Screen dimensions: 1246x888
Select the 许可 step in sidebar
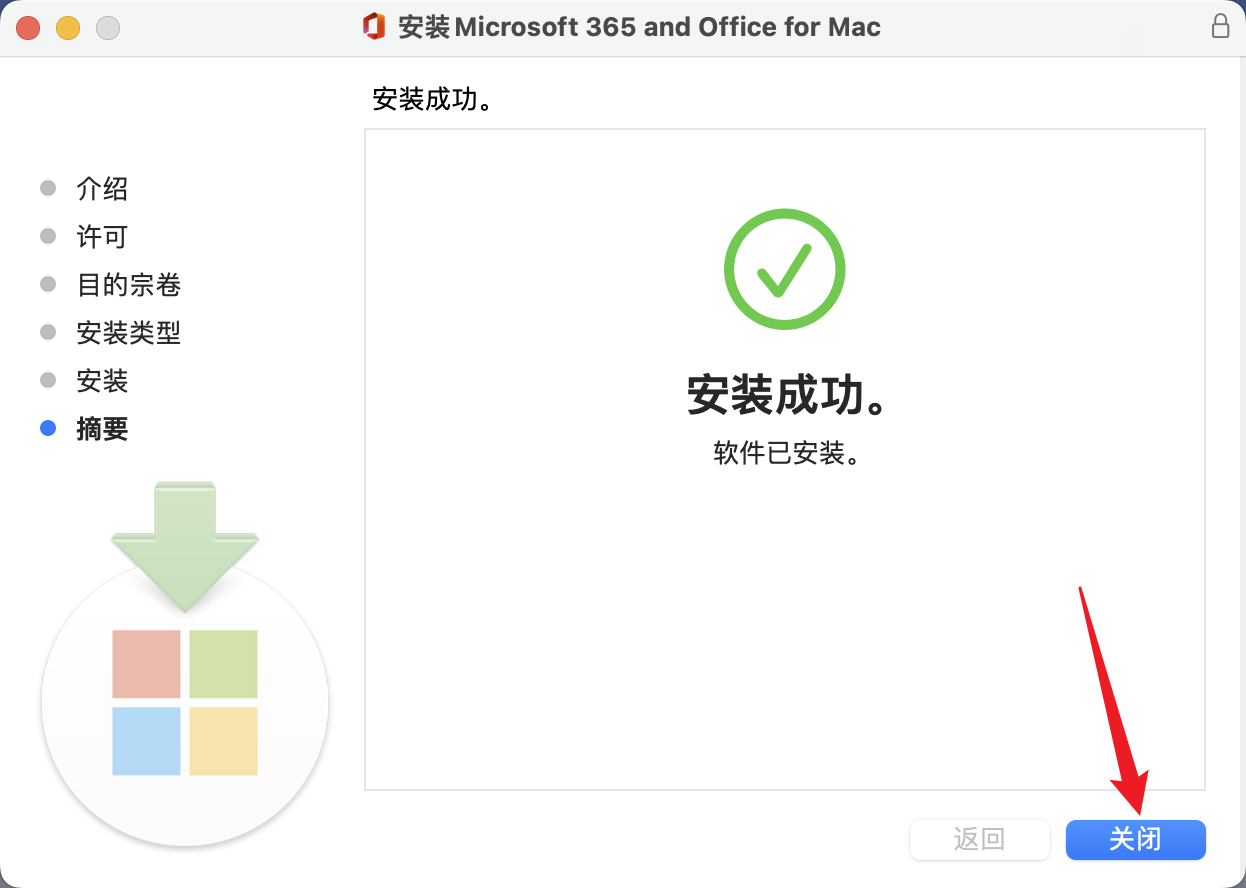coord(102,237)
